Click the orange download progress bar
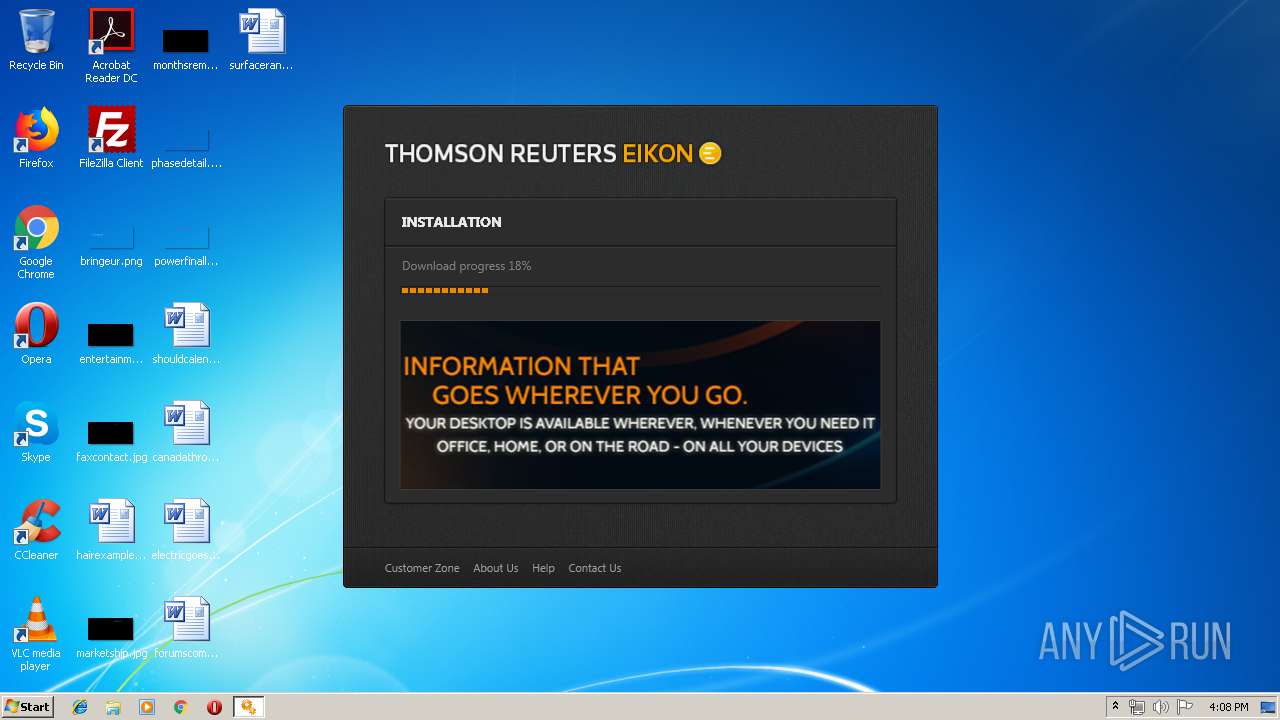This screenshot has height=720, width=1280. coord(445,290)
